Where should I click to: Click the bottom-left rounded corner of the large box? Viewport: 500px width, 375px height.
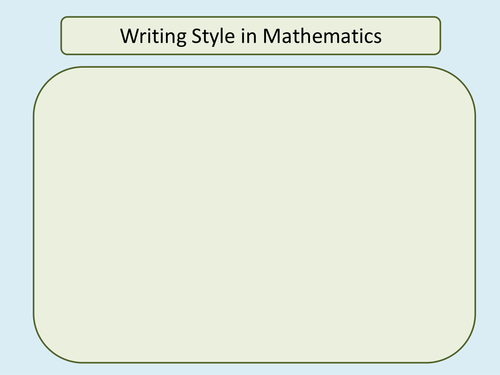click(x=48, y=348)
